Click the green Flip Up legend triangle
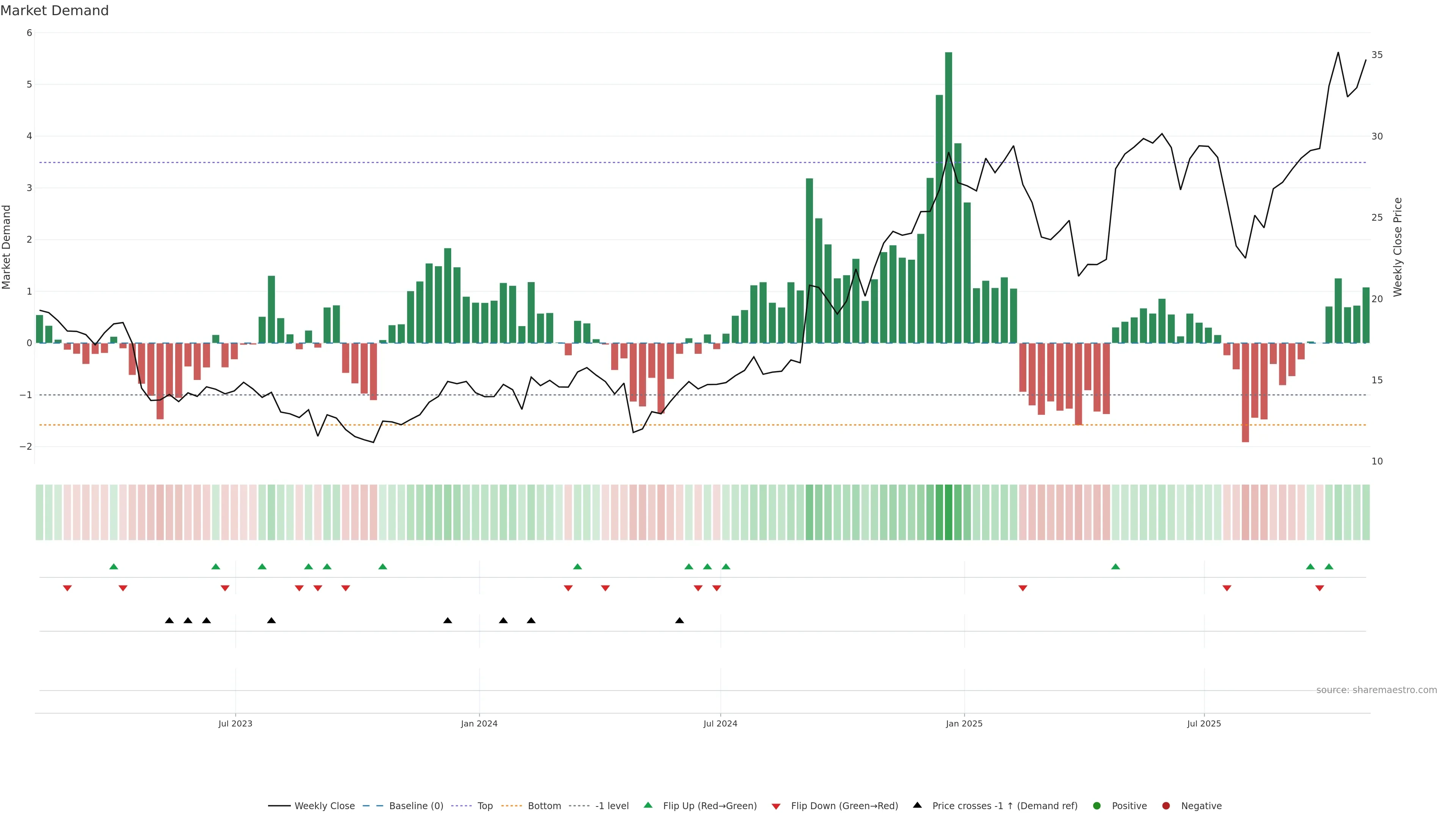Viewport: 1456px width, 819px height. click(648, 805)
